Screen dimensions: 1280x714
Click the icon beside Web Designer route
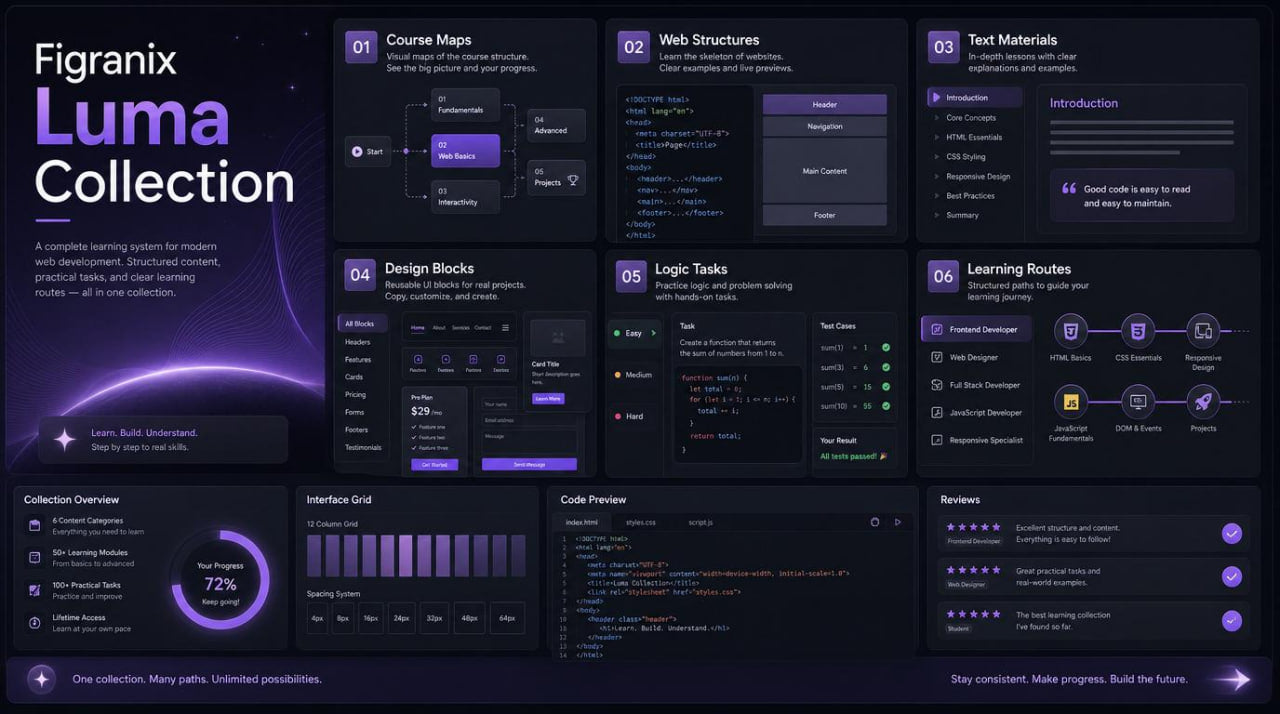click(x=937, y=357)
